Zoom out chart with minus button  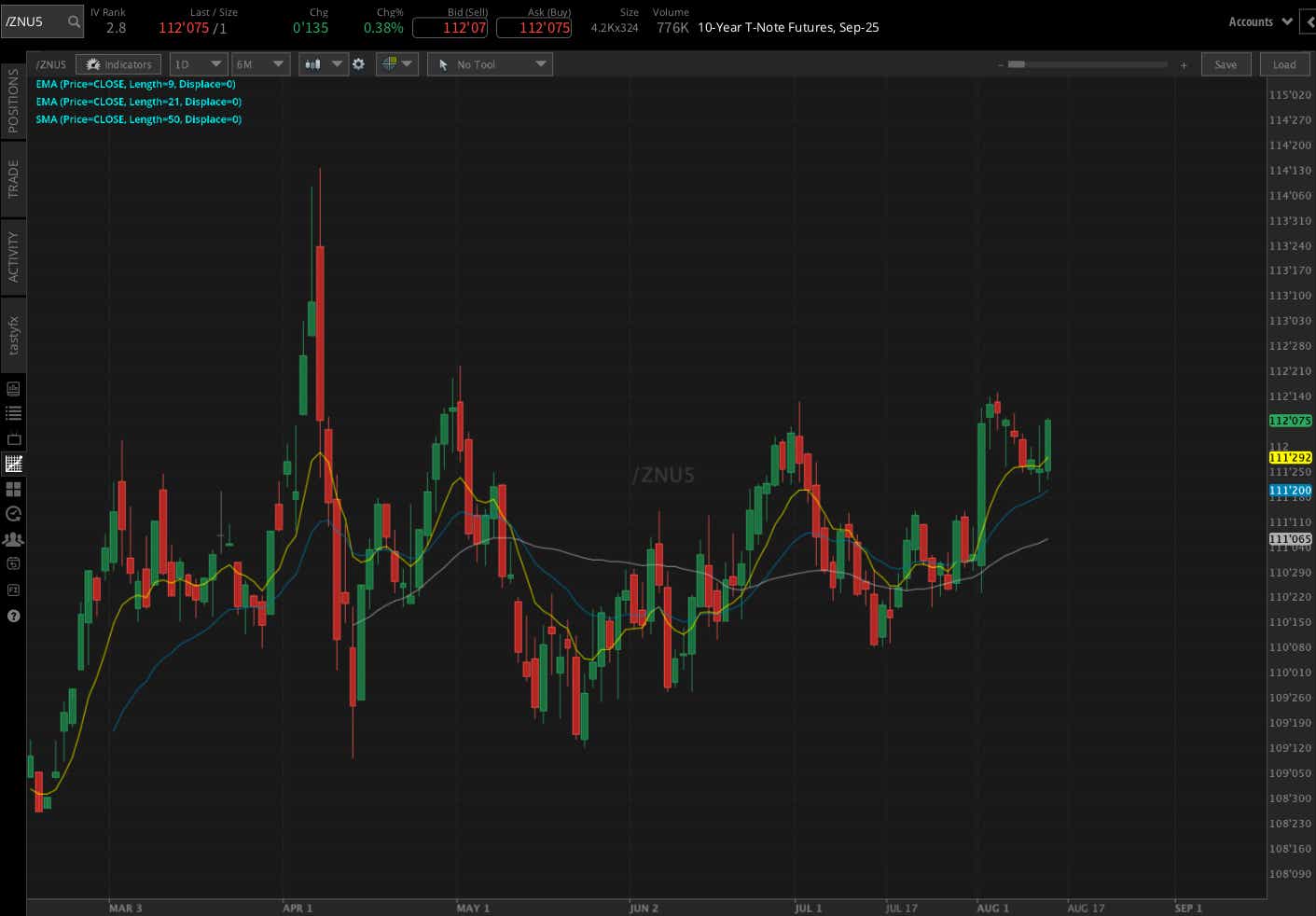tap(1000, 65)
